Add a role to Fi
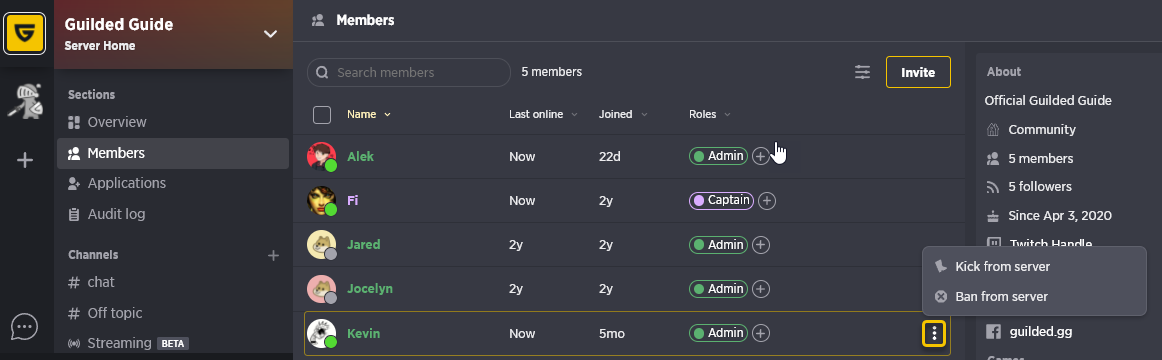Image resolution: width=1162 pixels, height=360 pixels. tap(767, 201)
